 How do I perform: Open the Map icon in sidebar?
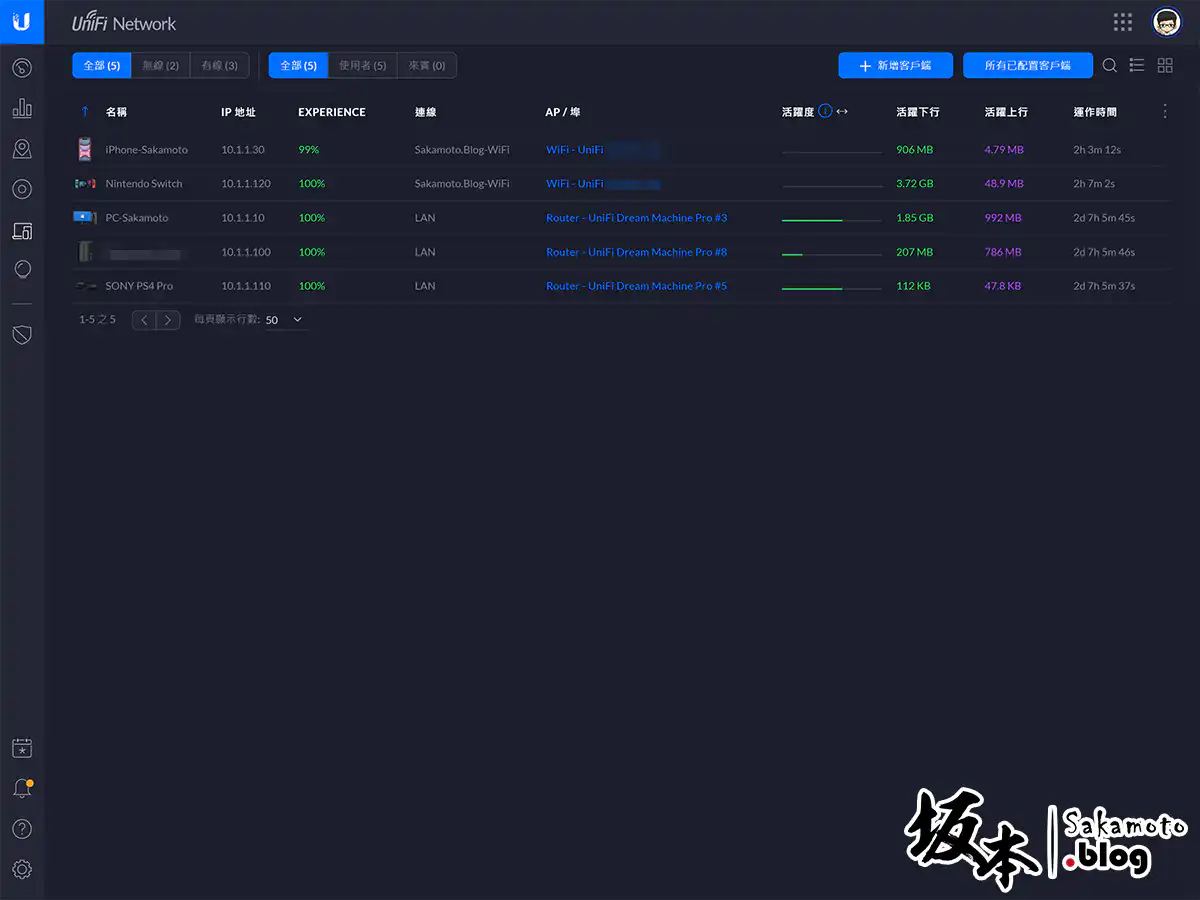click(22, 149)
